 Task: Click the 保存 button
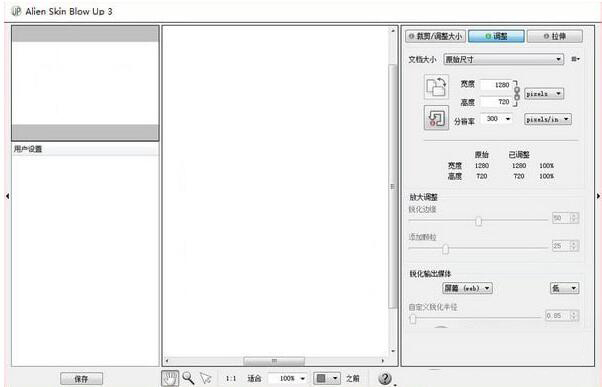click(81, 379)
